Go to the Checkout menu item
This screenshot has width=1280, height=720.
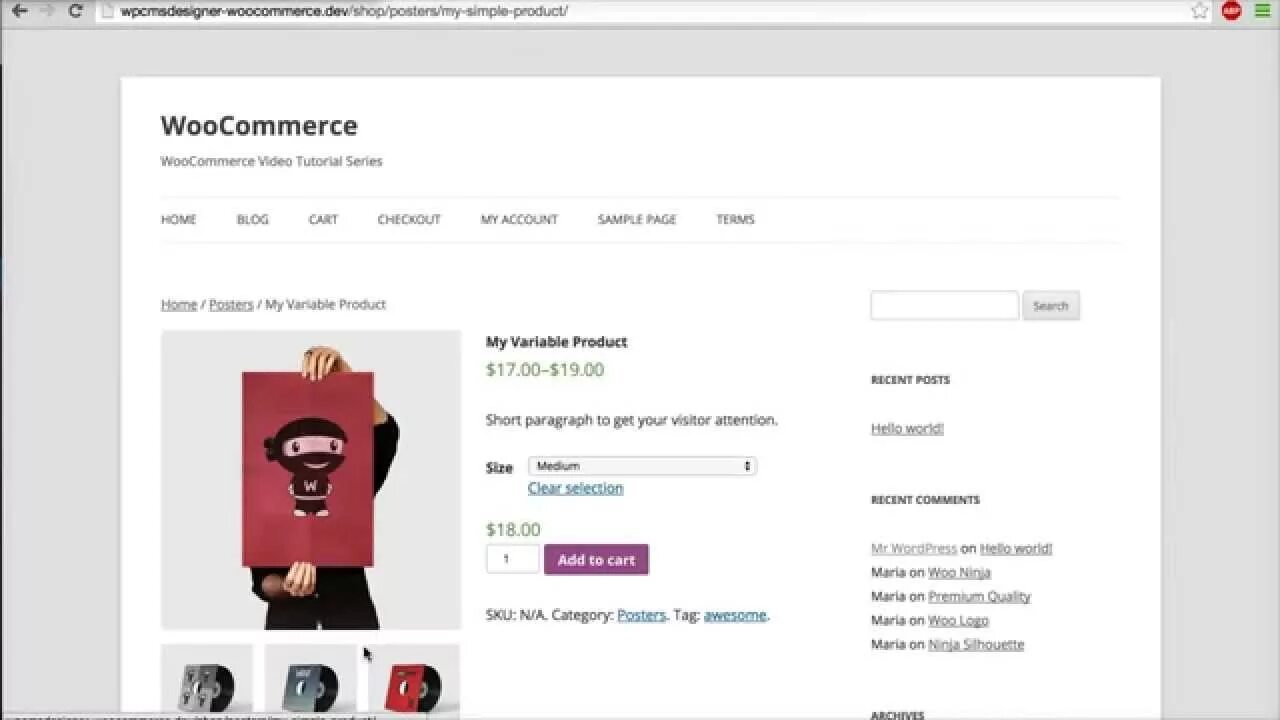click(x=409, y=219)
